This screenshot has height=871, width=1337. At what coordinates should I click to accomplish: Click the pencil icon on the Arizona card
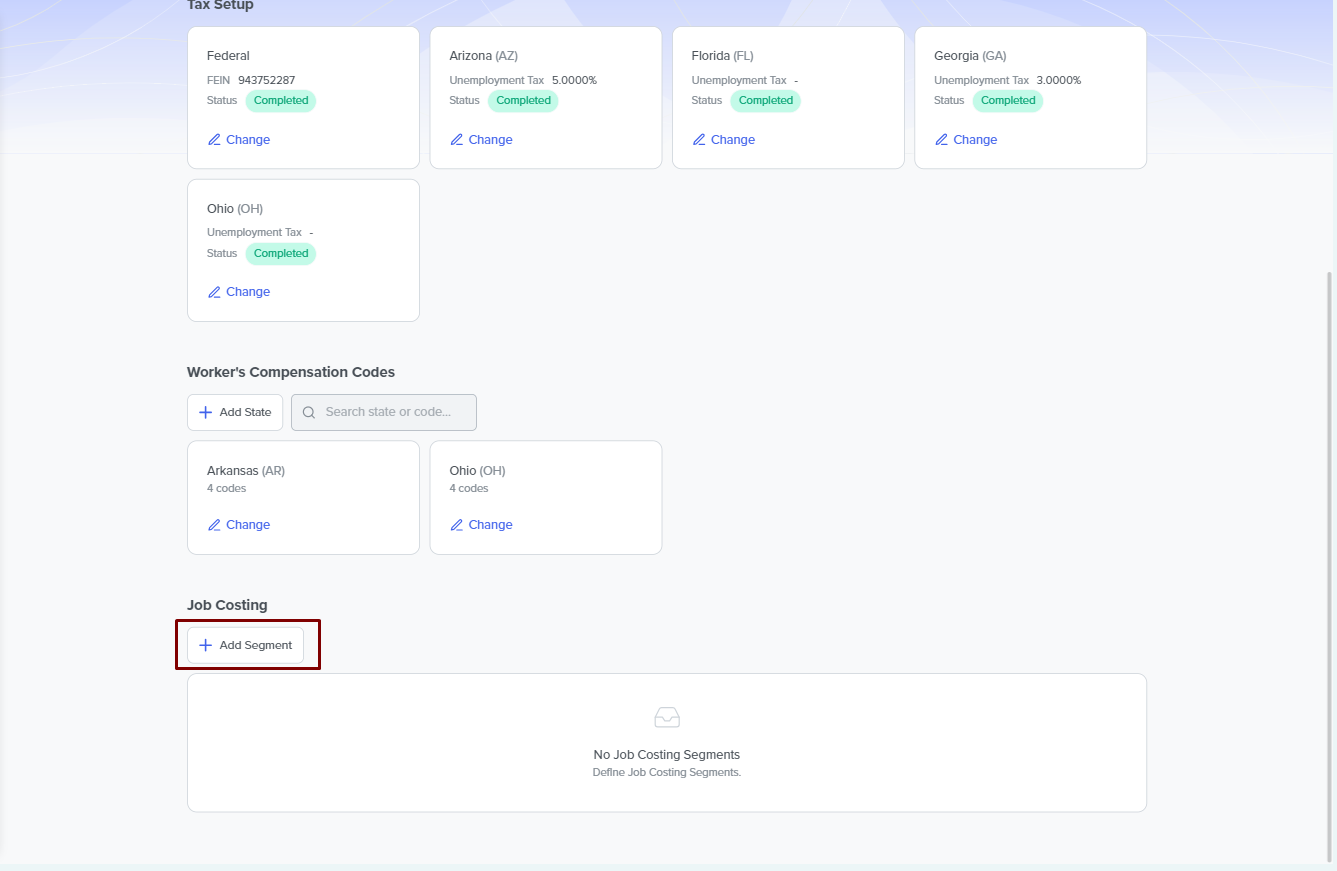click(457, 140)
